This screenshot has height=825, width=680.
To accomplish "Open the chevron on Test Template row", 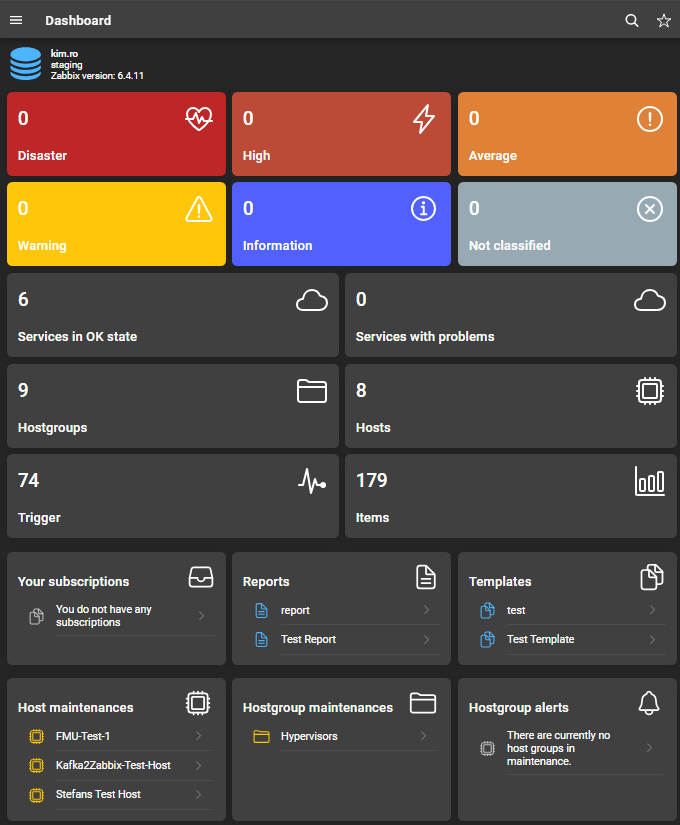I will tap(652, 639).
